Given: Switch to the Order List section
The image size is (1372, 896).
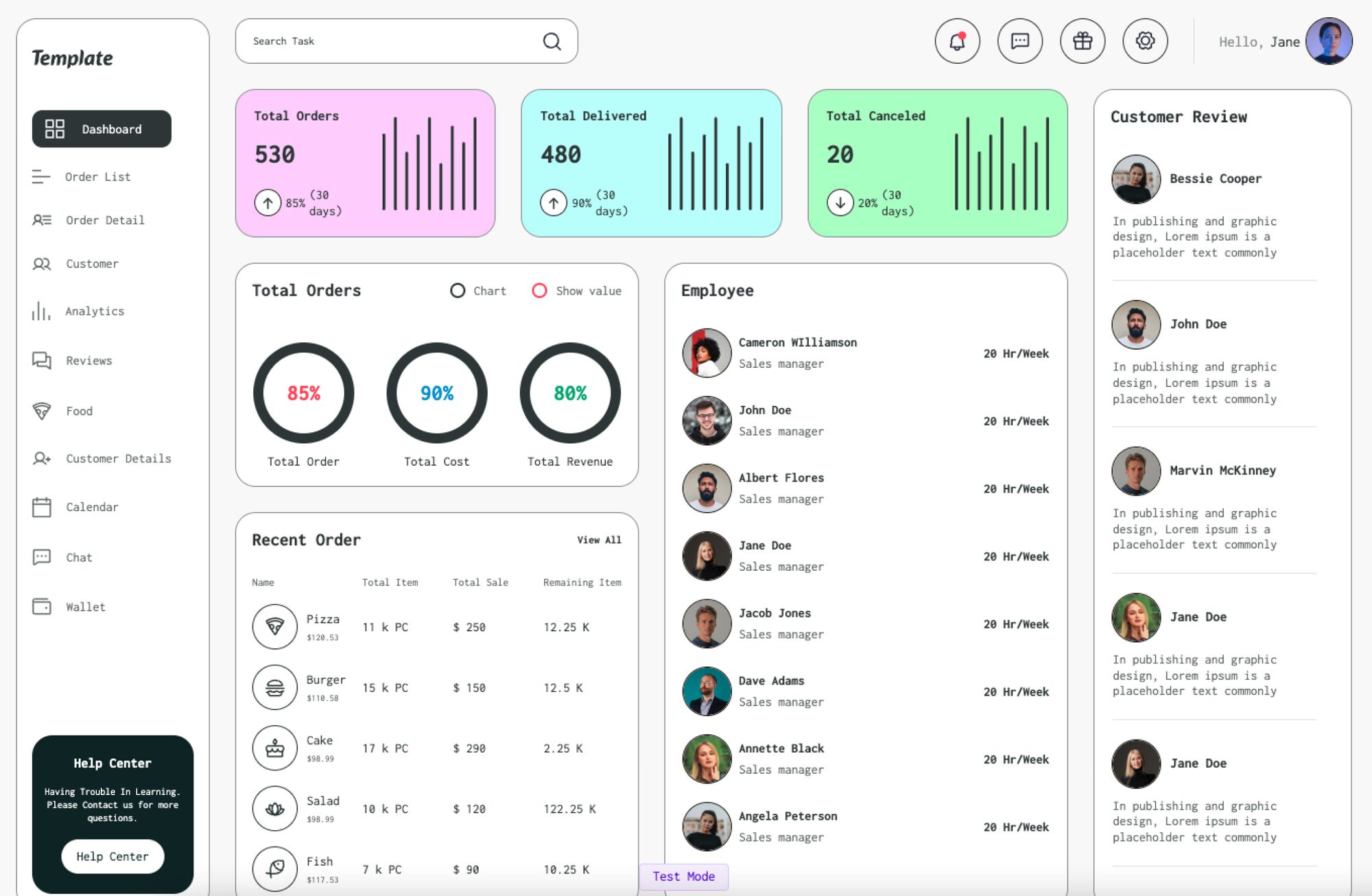Looking at the screenshot, I should tap(97, 176).
